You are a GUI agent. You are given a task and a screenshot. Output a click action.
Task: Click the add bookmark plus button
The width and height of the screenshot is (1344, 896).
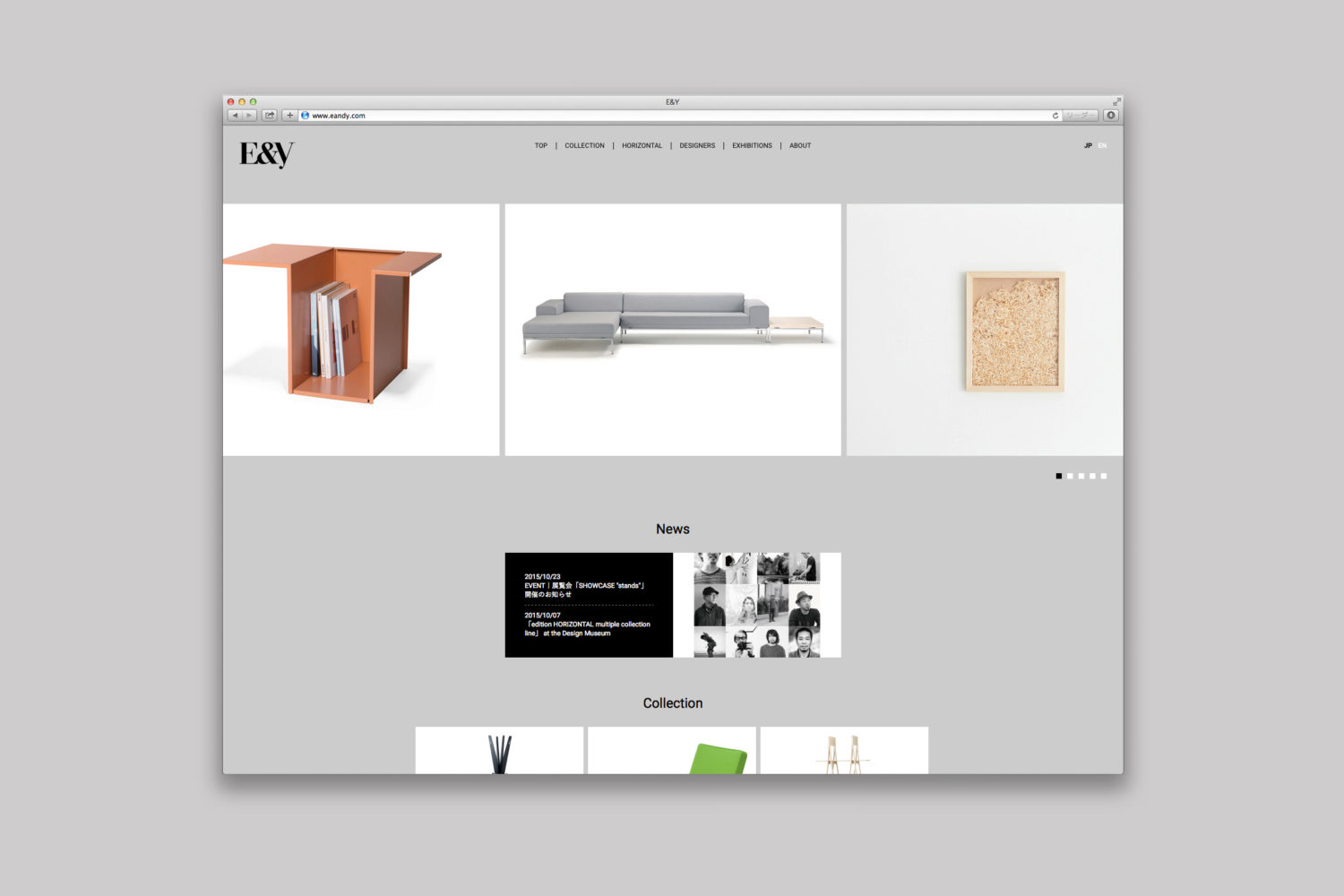(x=289, y=116)
